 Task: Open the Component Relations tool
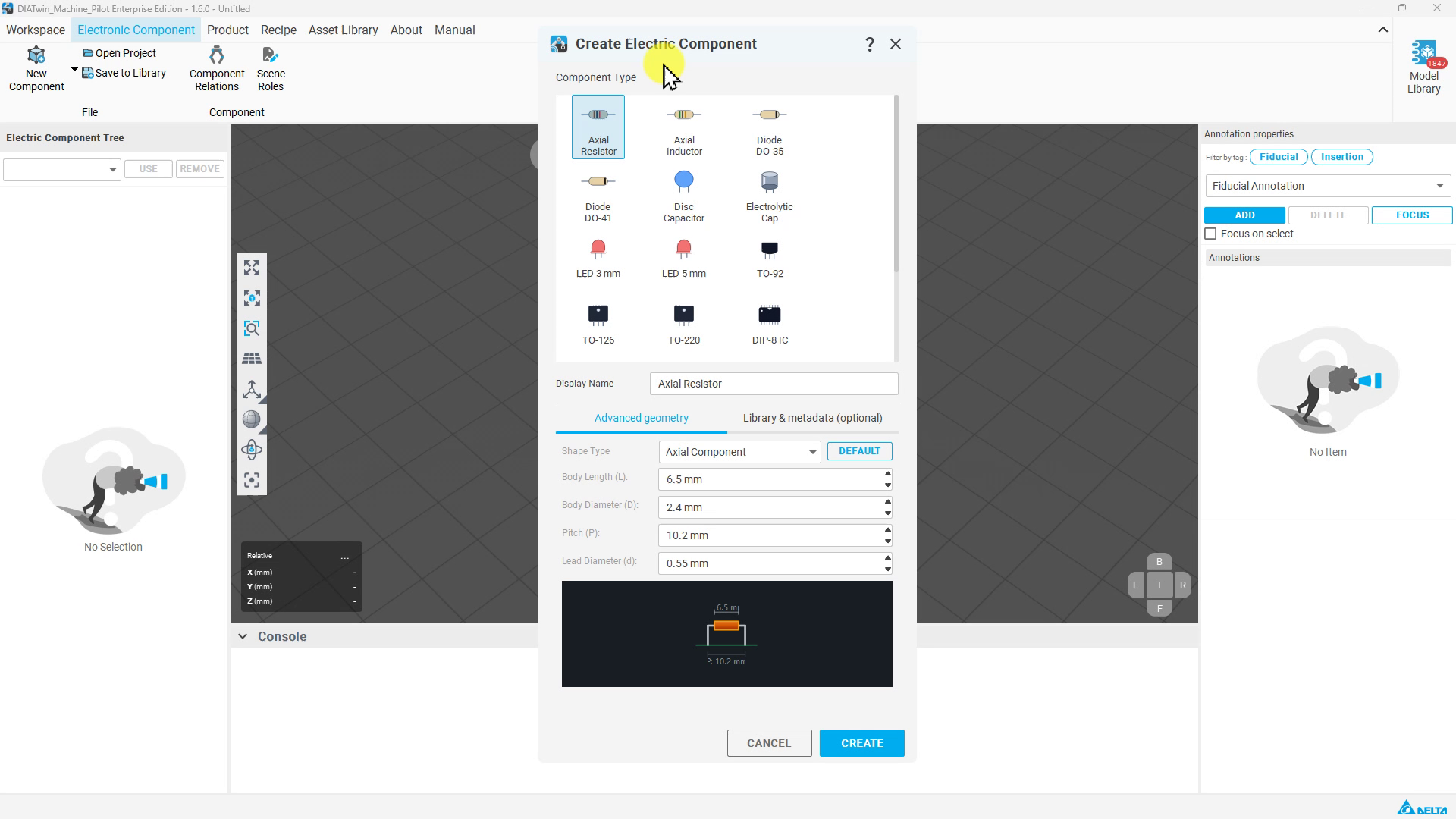pyautogui.click(x=217, y=69)
